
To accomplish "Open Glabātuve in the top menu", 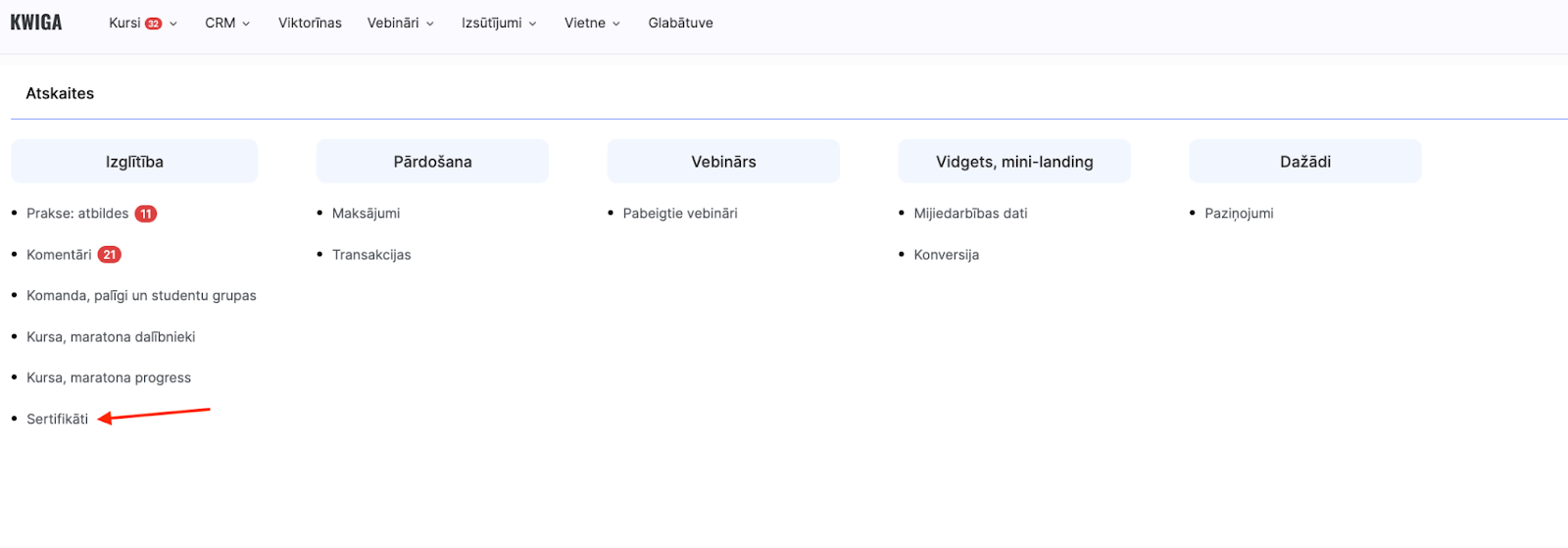I will tap(680, 23).
